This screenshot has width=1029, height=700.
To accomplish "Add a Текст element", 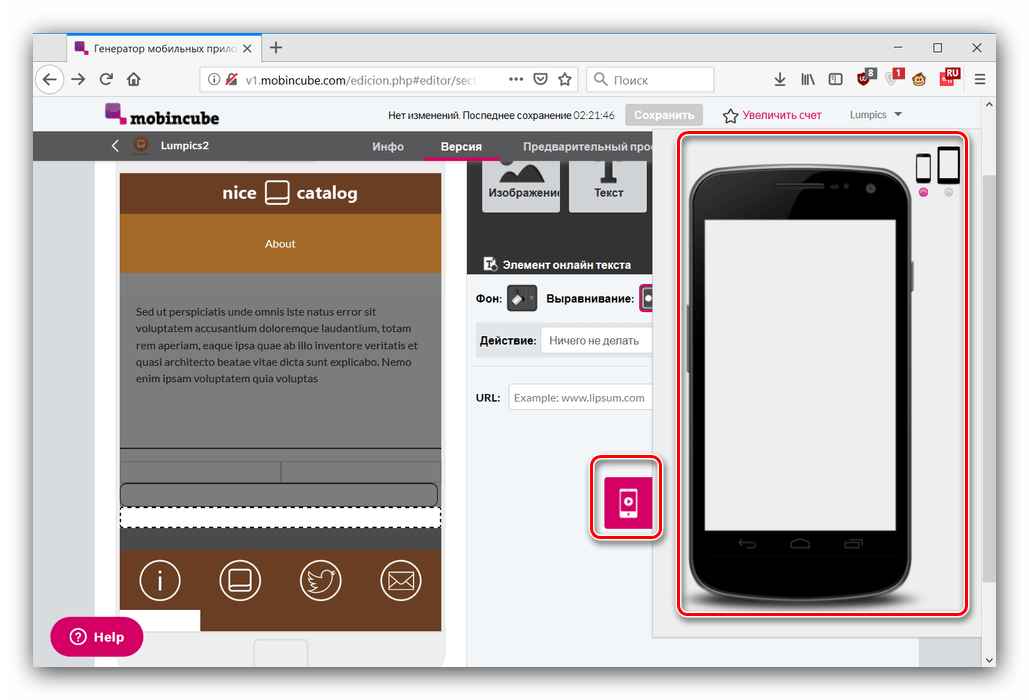I will [608, 186].
